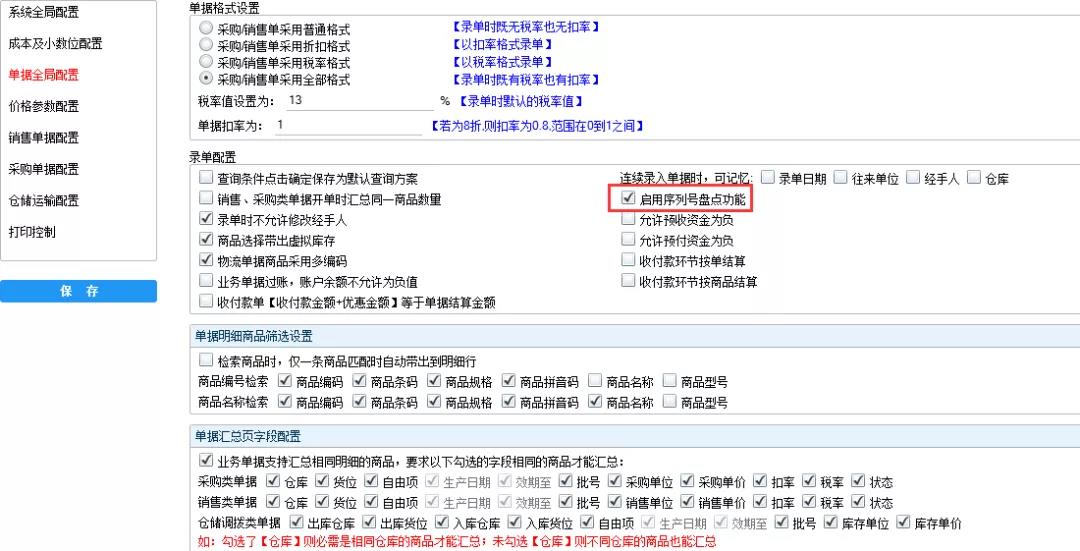Screen dimensions: 1080x551
Task: Open 采购单据配置 in the sidebar
Action: tap(43, 169)
